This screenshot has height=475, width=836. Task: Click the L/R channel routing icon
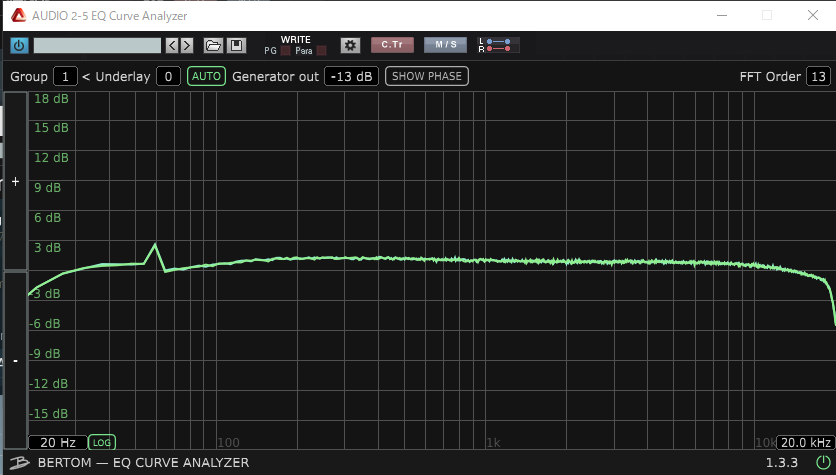(x=498, y=45)
